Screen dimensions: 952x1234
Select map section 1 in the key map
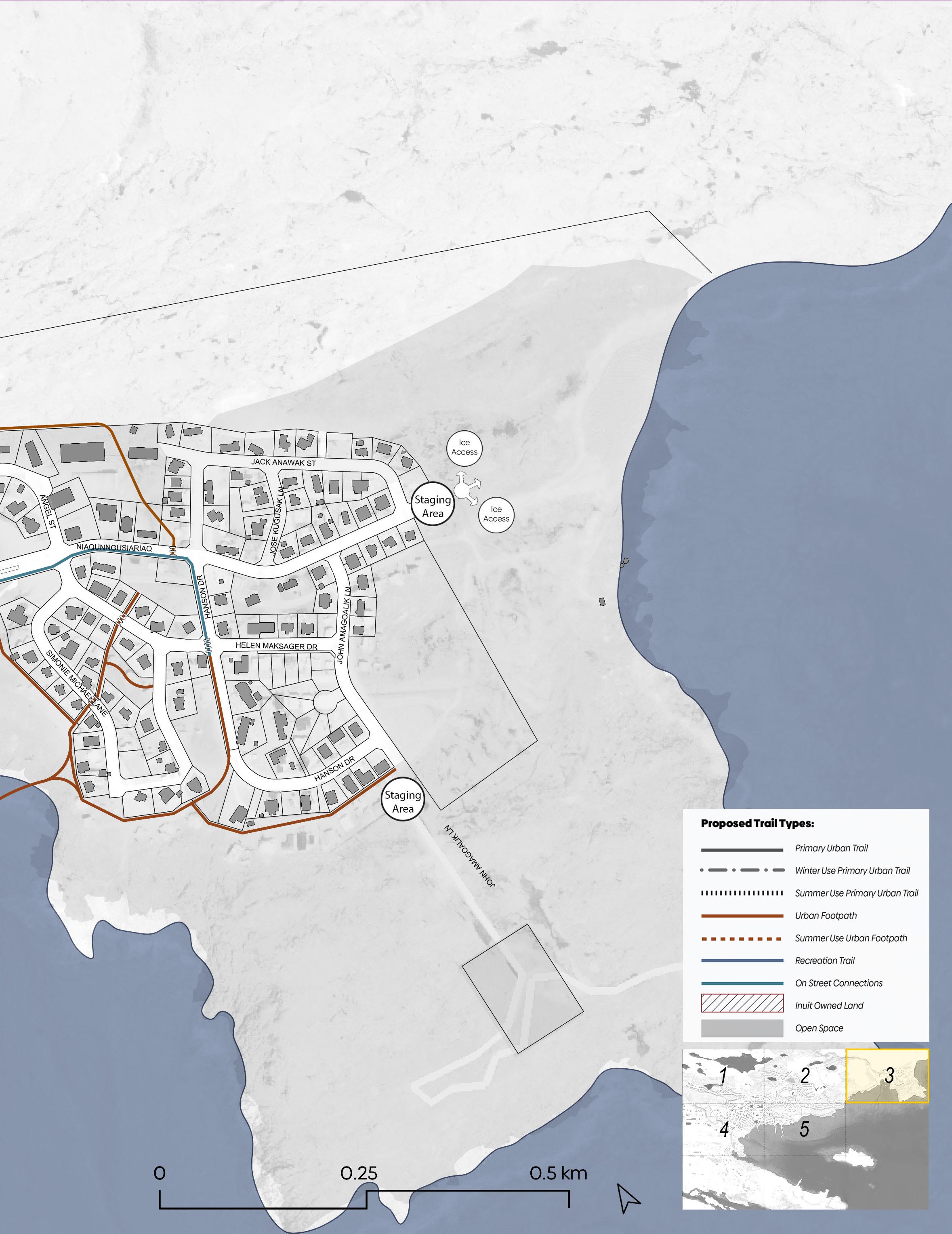click(723, 1076)
